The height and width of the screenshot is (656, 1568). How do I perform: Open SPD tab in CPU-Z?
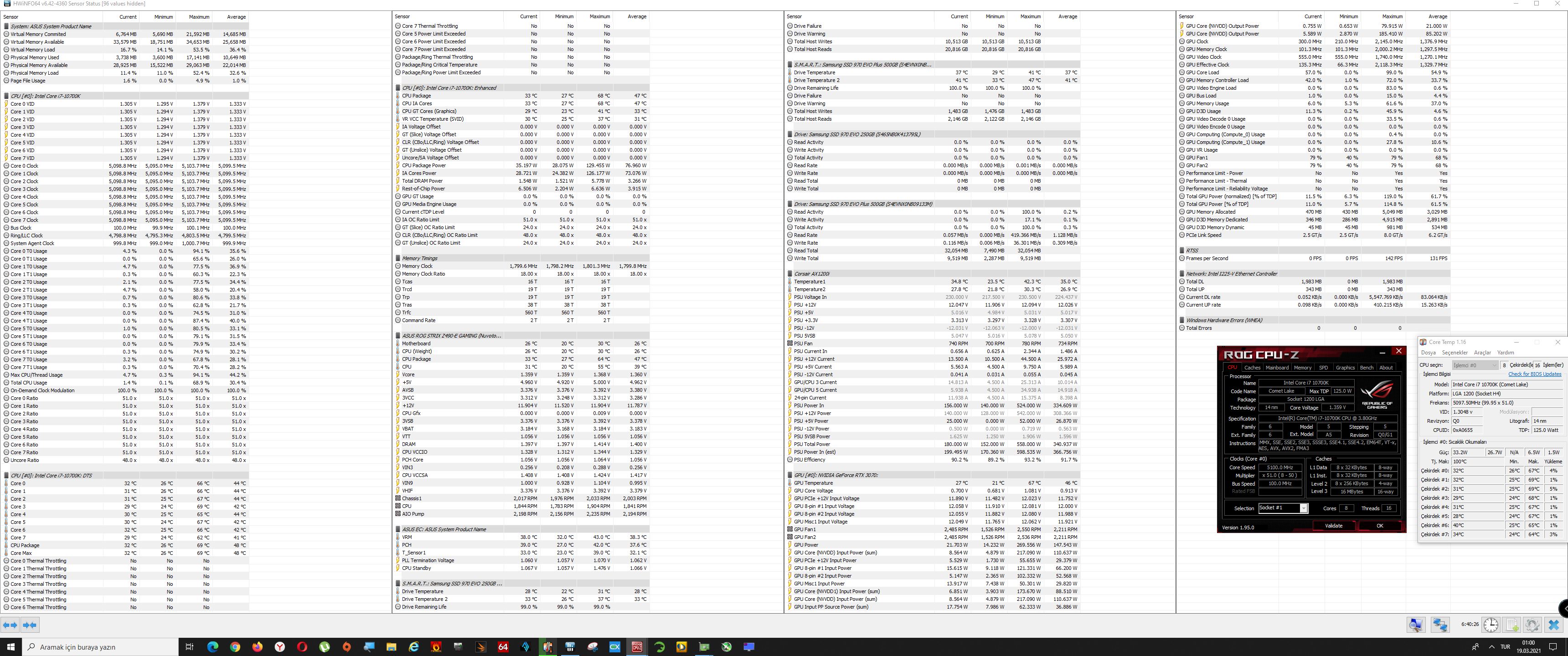(x=1323, y=368)
